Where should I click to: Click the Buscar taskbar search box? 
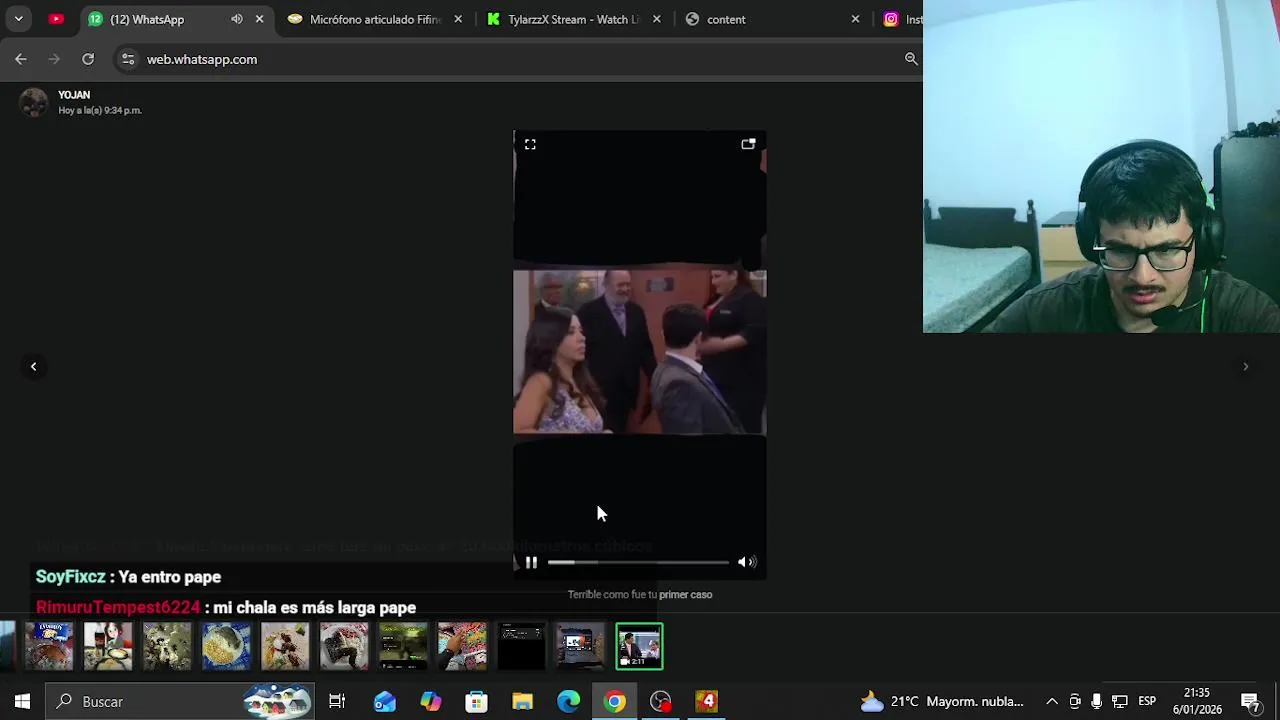tap(180, 701)
